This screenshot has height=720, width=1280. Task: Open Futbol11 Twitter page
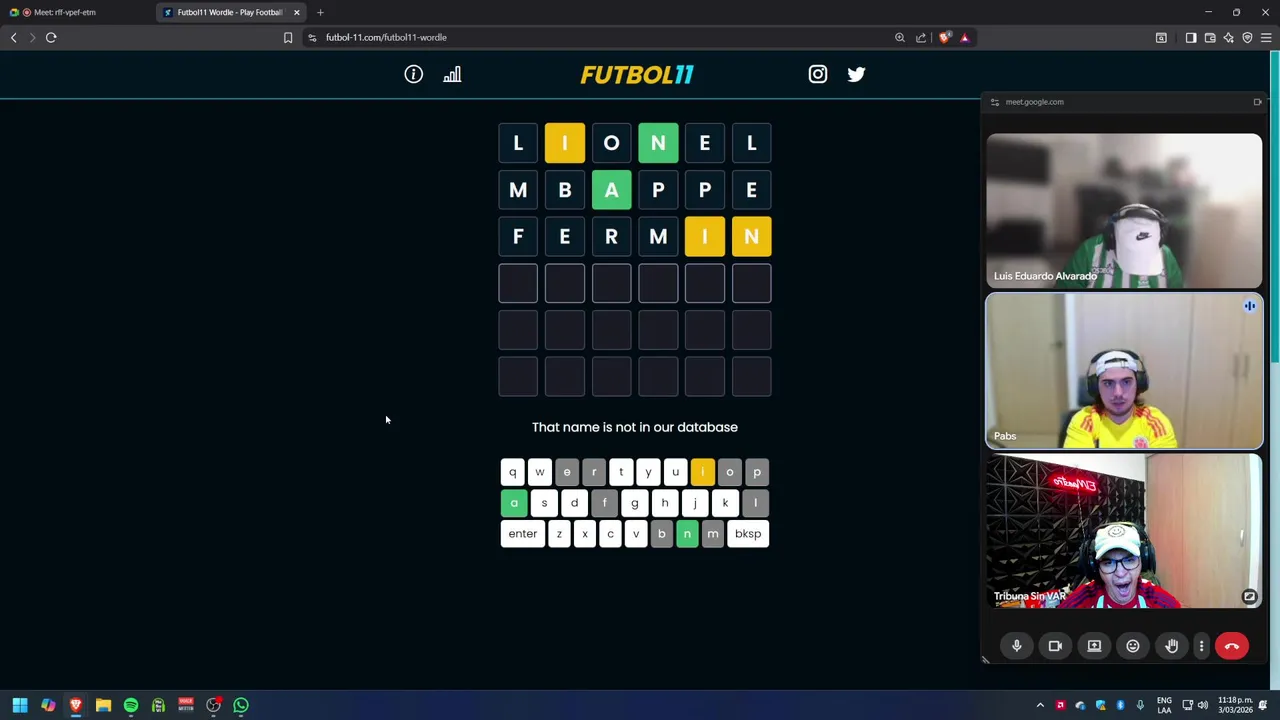856,74
